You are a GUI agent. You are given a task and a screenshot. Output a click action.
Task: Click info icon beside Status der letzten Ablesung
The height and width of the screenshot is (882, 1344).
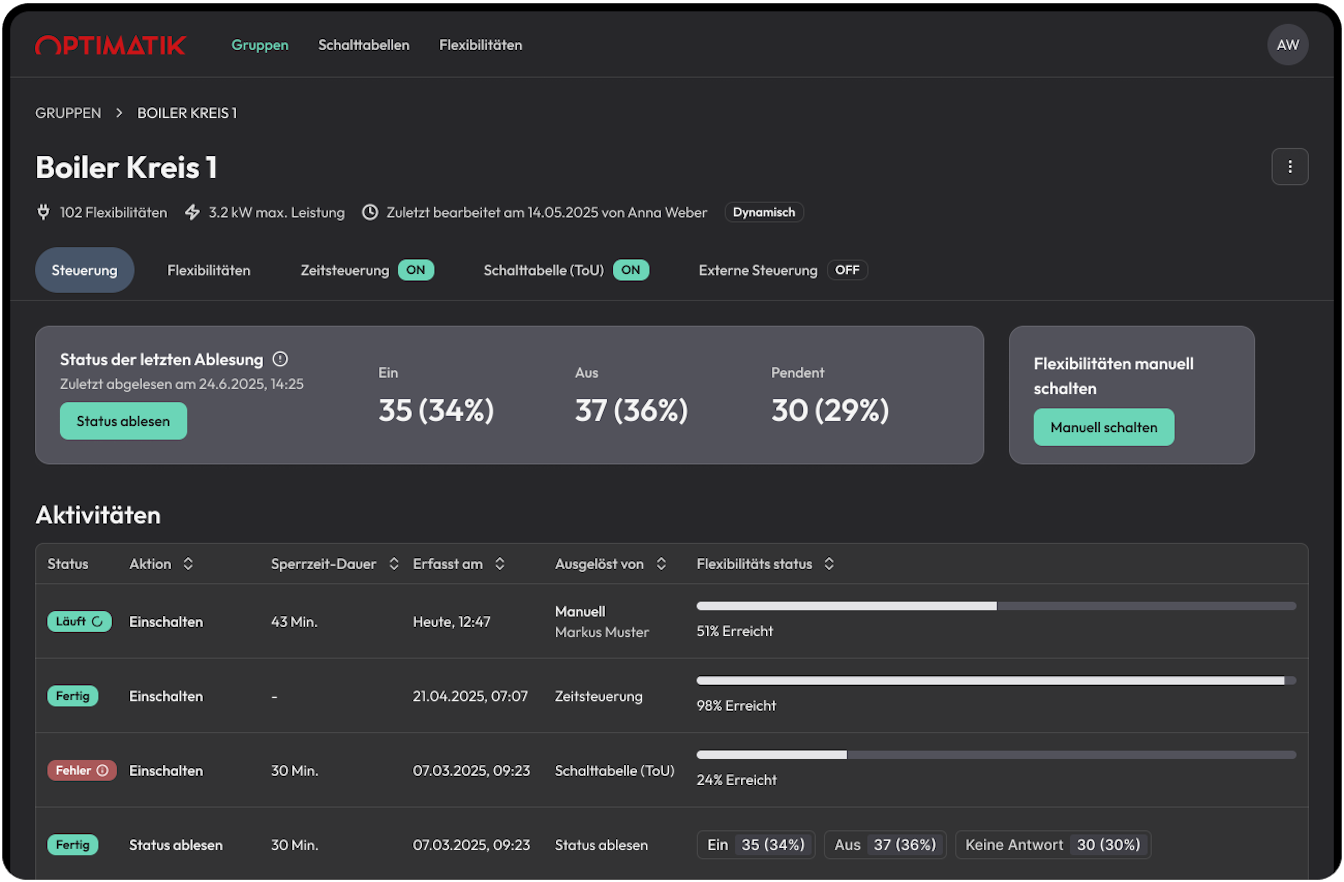[280, 359]
